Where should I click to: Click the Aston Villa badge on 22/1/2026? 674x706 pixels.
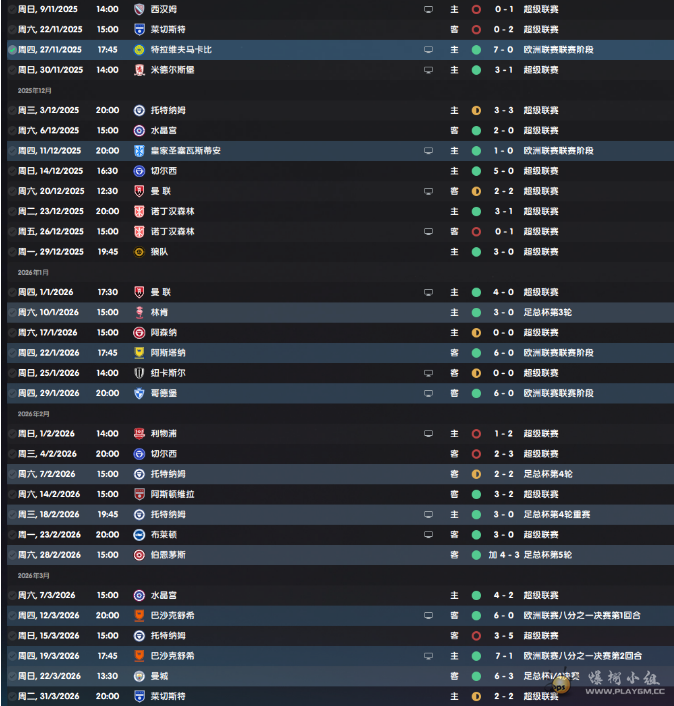coord(139,353)
